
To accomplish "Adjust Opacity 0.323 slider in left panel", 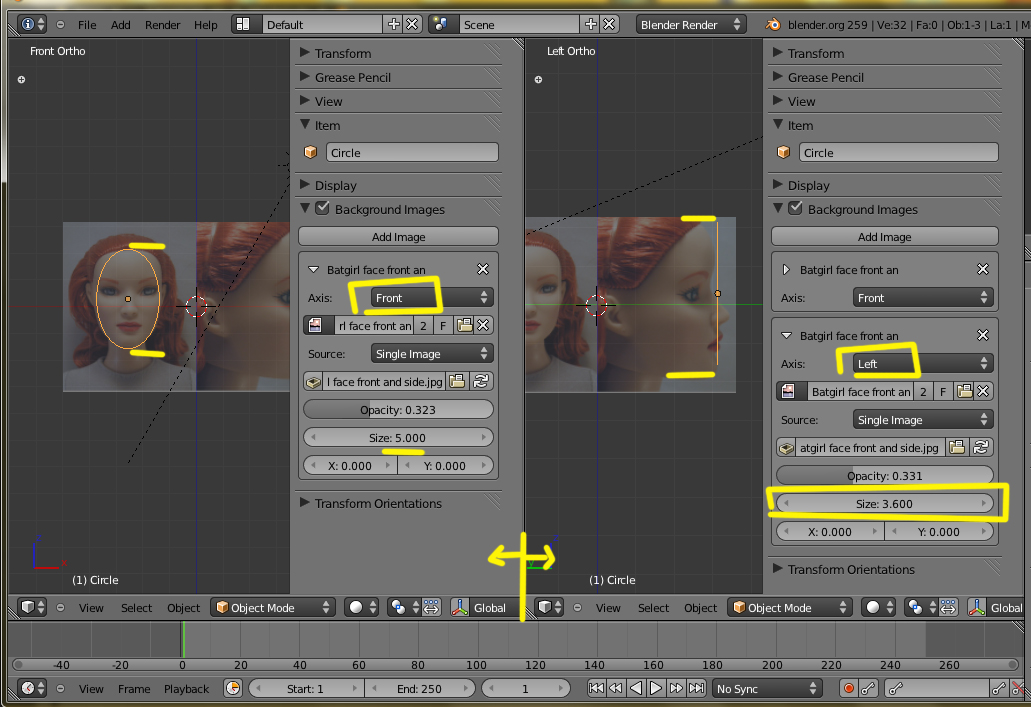I will click(398, 409).
